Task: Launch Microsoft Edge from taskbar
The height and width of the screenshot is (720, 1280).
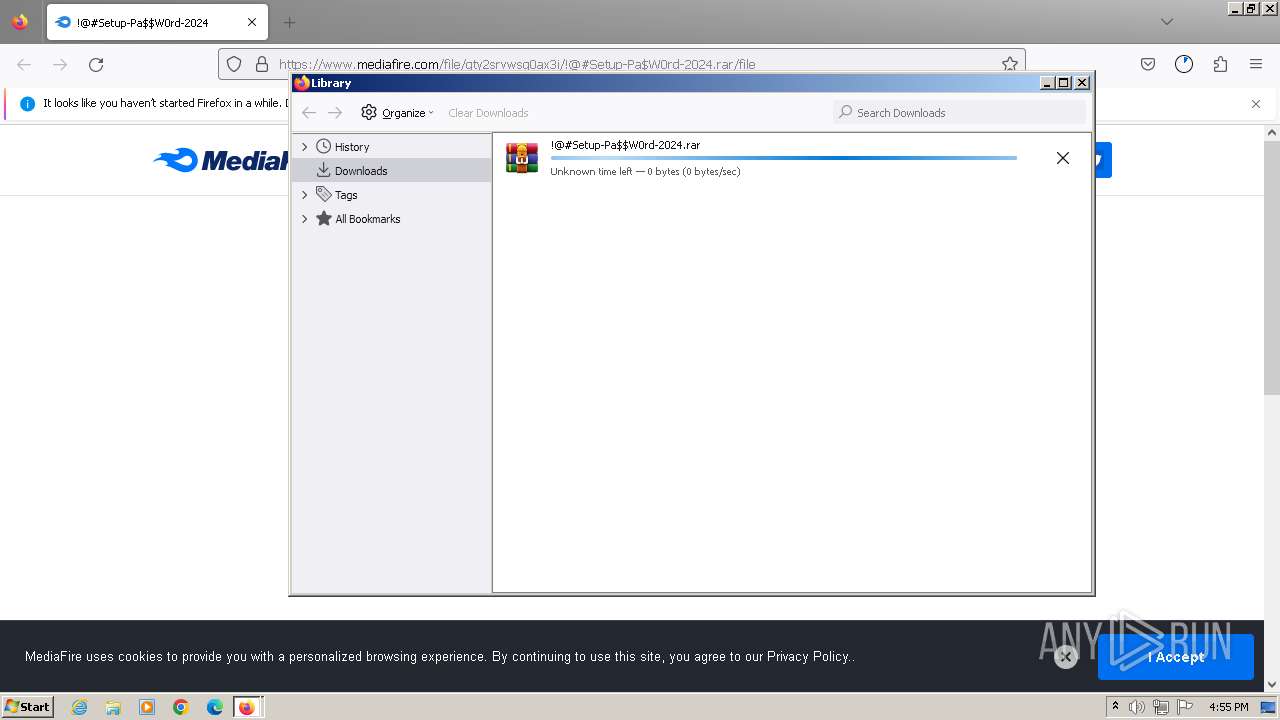Action: click(215, 707)
